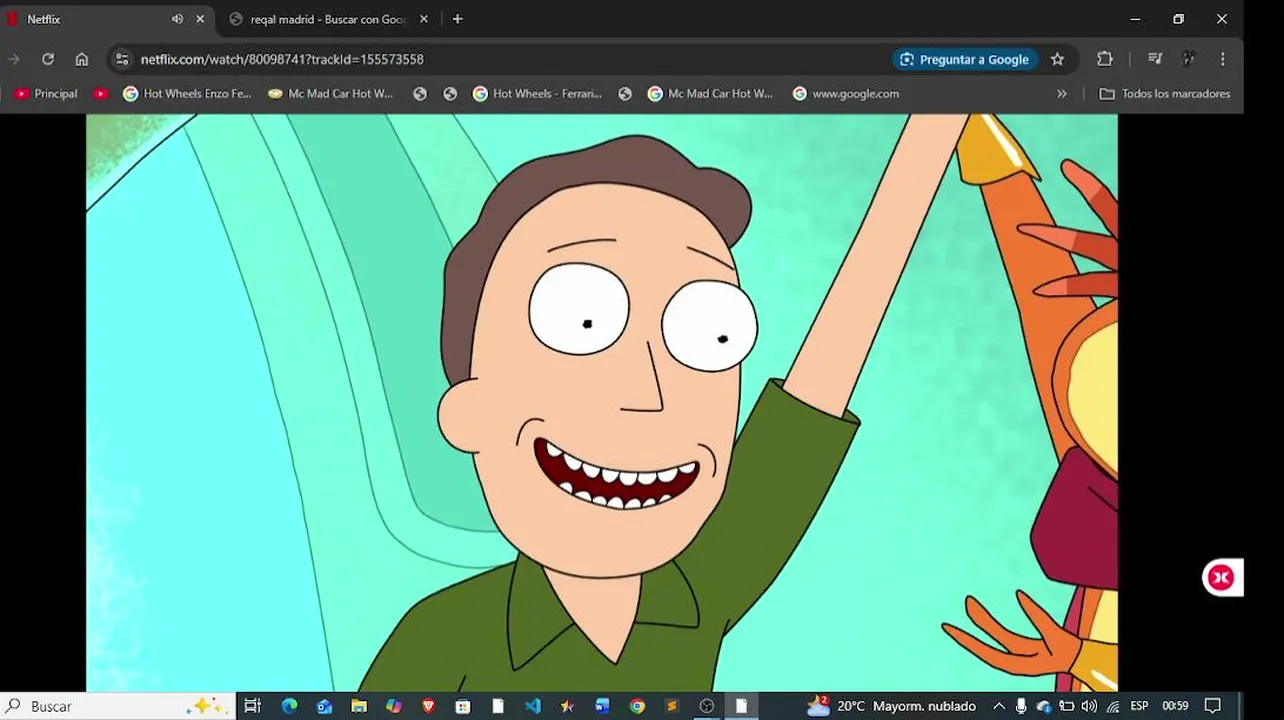Screen dimensions: 1284x720
Task: Open www.google.com bookmark
Action: tap(846, 93)
